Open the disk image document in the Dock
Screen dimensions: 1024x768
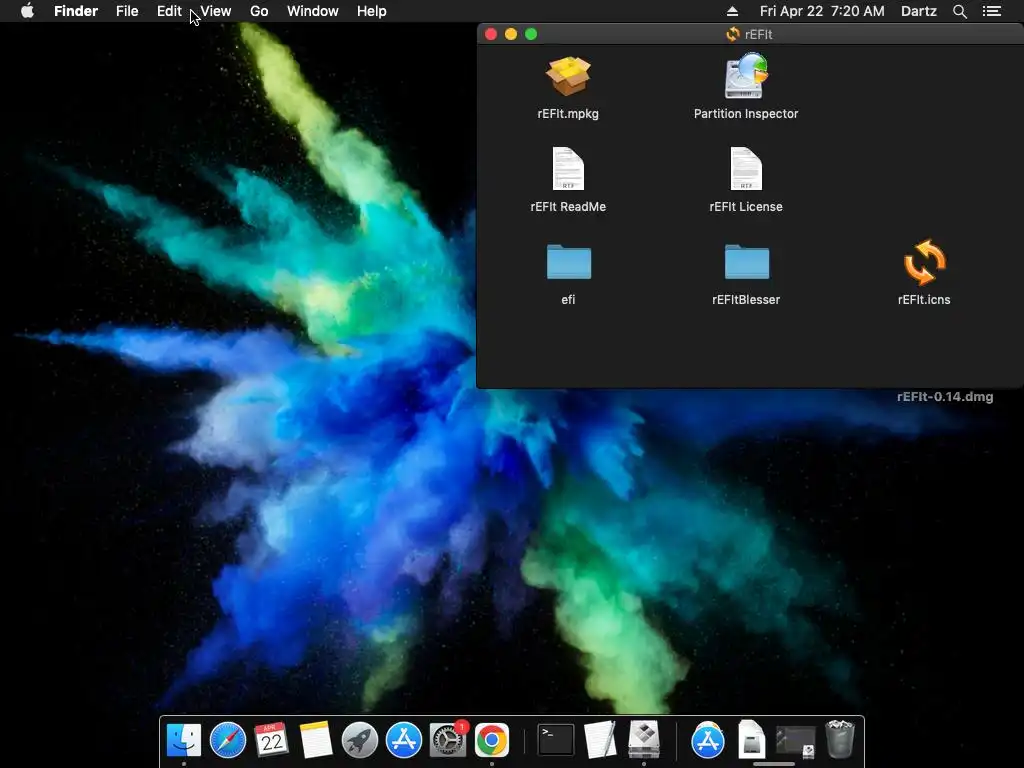(752, 740)
